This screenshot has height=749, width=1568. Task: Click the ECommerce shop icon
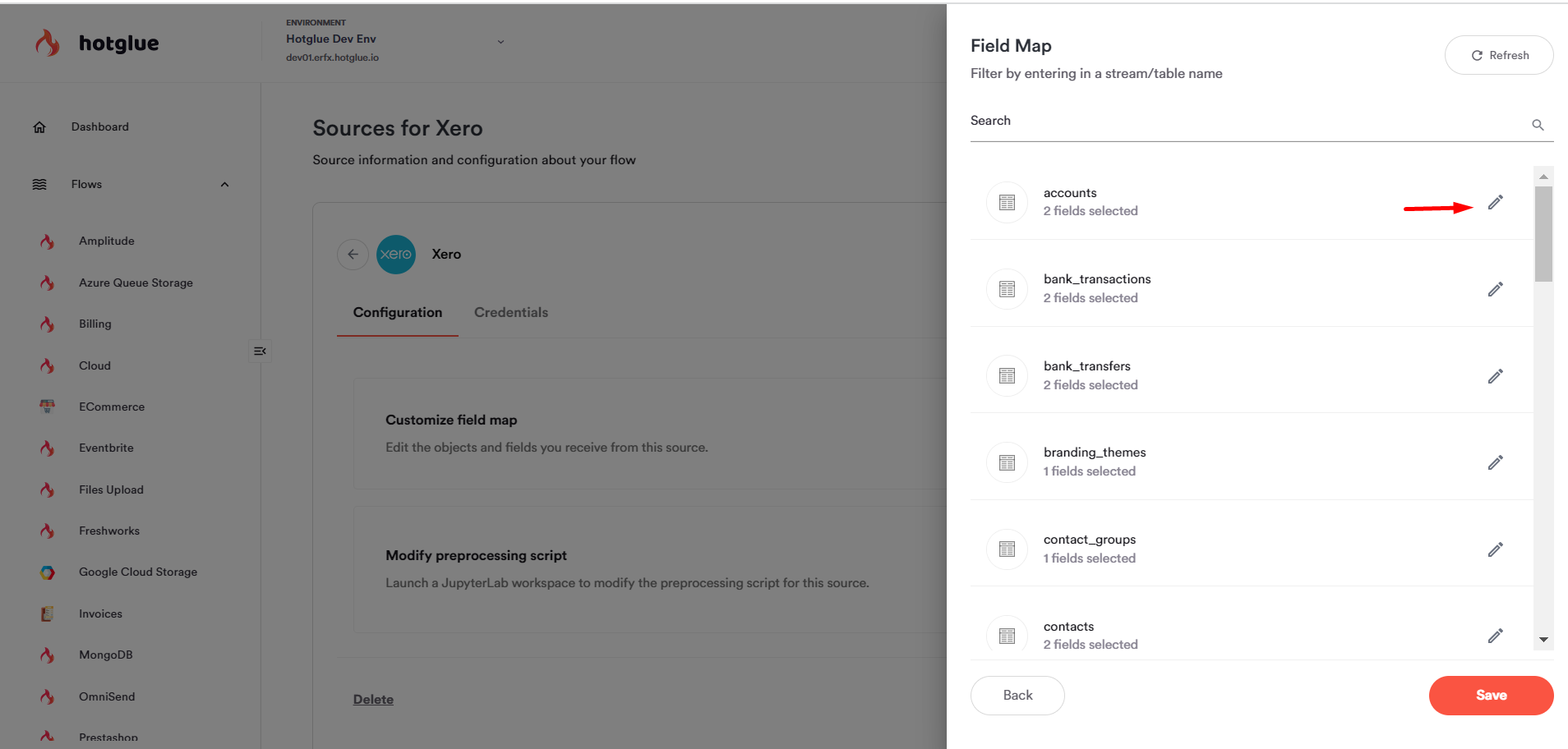point(48,407)
